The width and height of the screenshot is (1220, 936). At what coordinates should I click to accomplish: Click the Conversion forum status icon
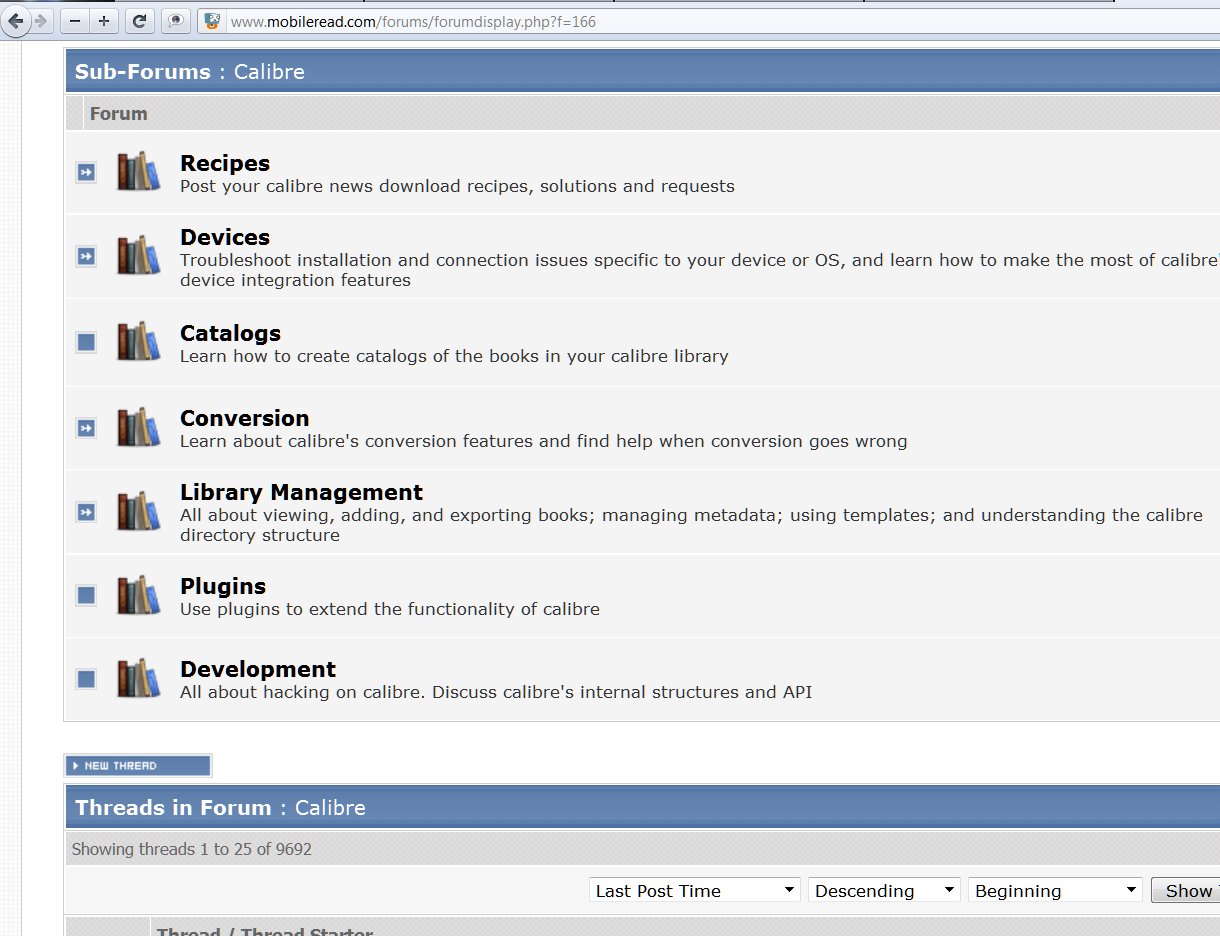pos(86,428)
